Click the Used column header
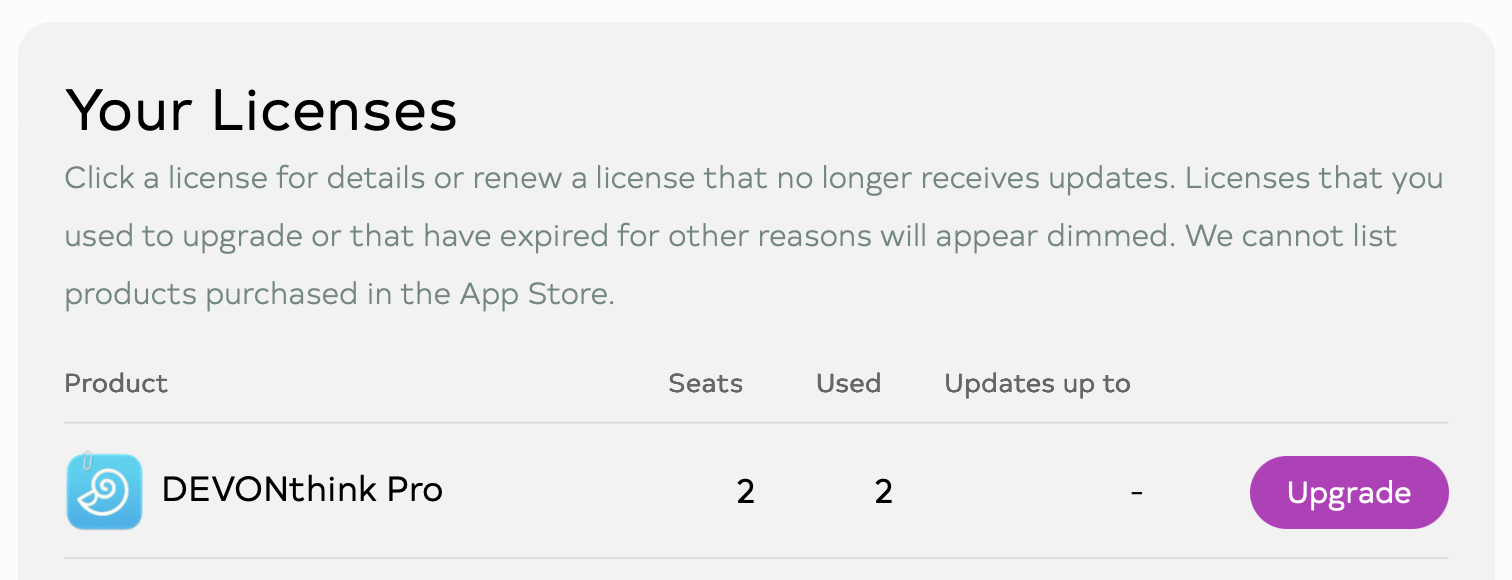Screen dimensions: 1512x580 [848, 384]
